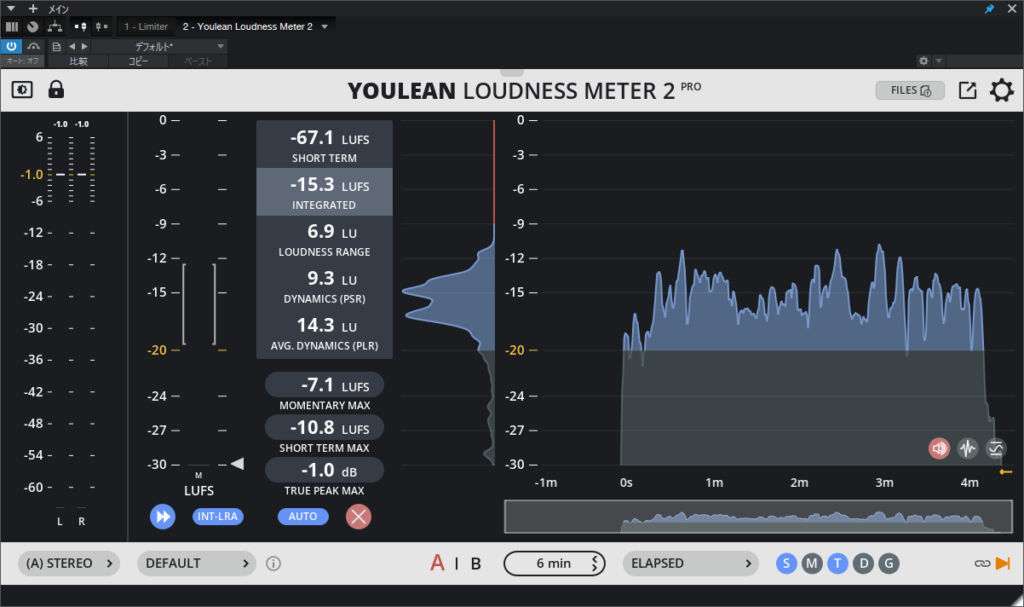Screen dimensions: 1024x607
Task: Click the padlock lock icon
Action: (56, 89)
